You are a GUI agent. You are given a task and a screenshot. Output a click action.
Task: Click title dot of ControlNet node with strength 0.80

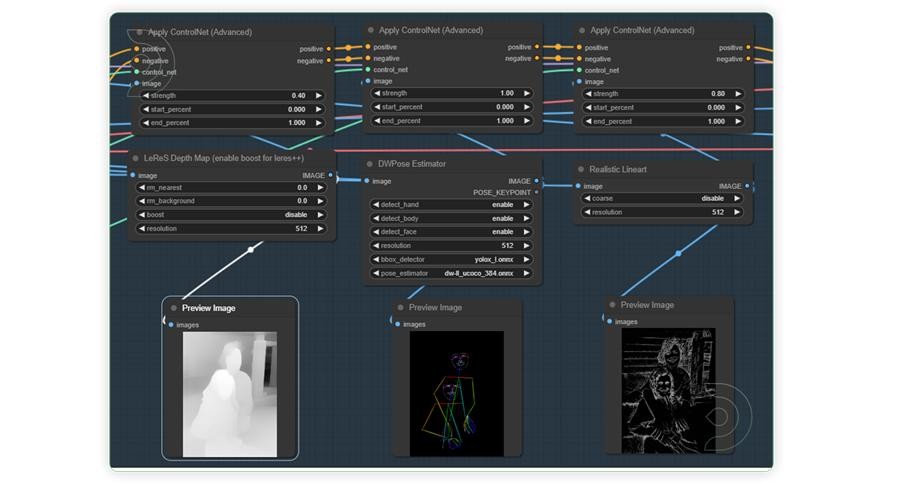[582, 30]
